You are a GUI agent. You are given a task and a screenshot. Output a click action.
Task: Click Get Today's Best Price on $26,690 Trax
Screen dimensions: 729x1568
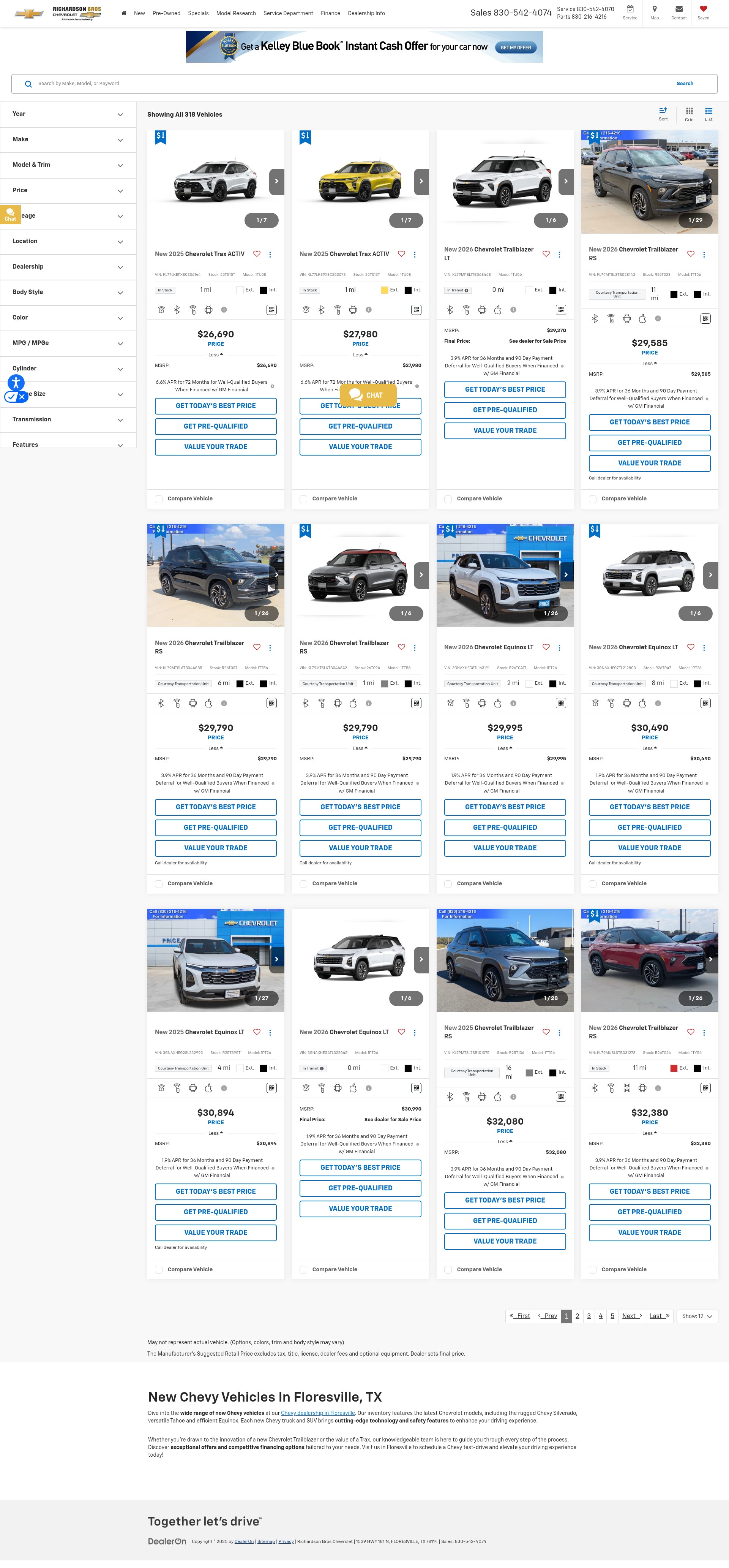pos(215,406)
